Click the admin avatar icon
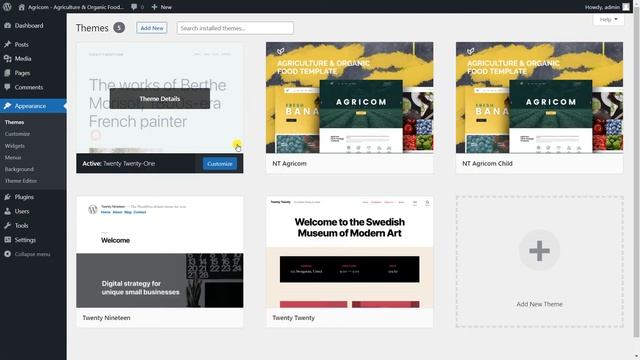This screenshot has width=640, height=360. pyautogui.click(x=626, y=7)
